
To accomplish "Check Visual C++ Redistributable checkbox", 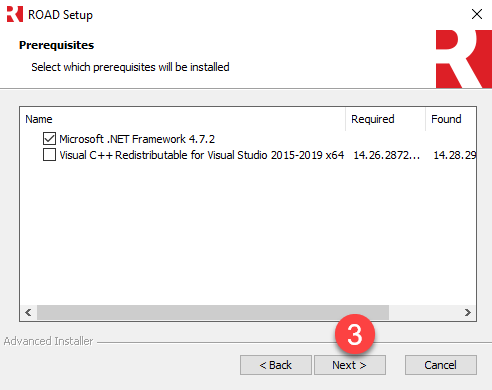I will tap(49, 155).
